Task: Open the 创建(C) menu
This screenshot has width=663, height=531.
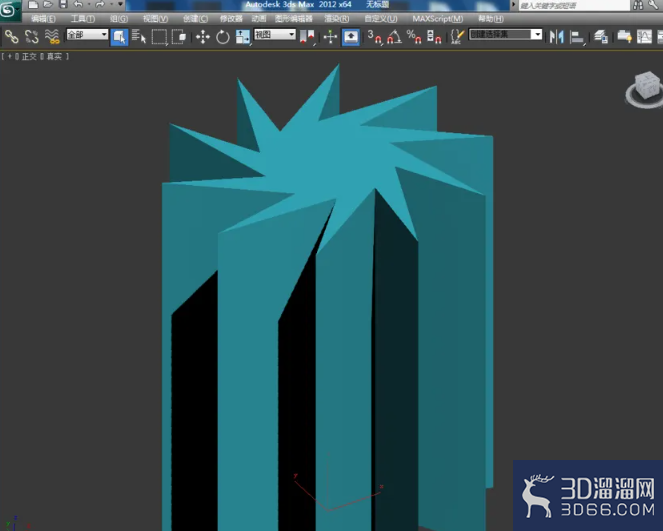Action: (195, 19)
